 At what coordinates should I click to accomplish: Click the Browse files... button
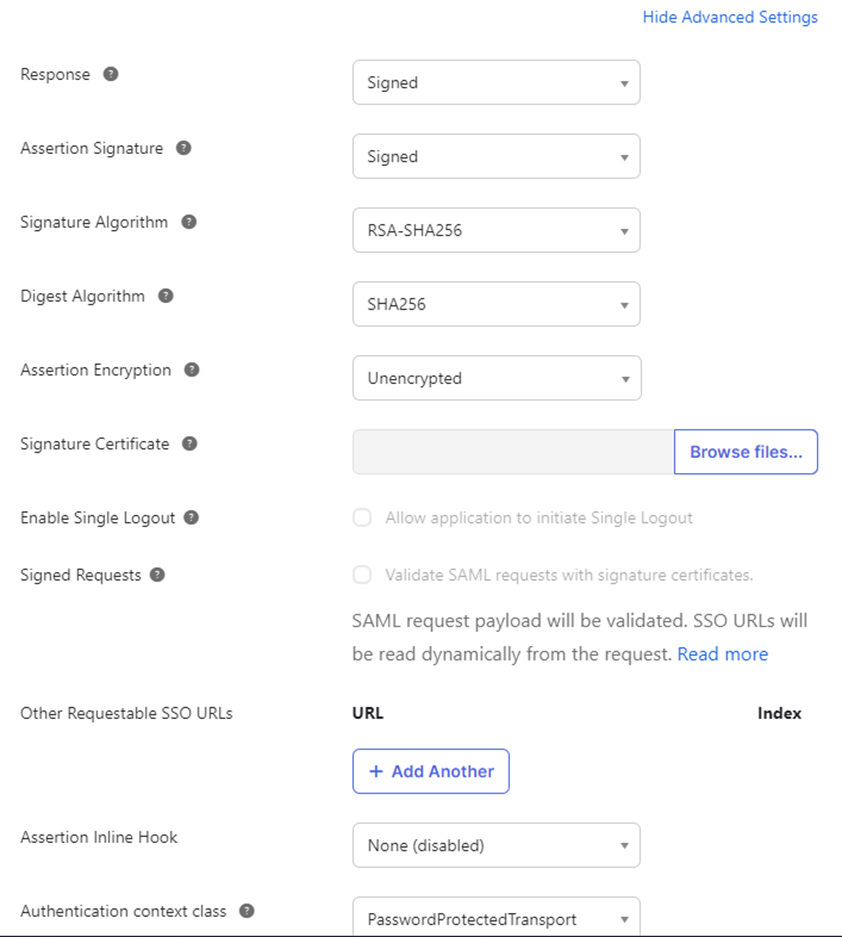[746, 452]
